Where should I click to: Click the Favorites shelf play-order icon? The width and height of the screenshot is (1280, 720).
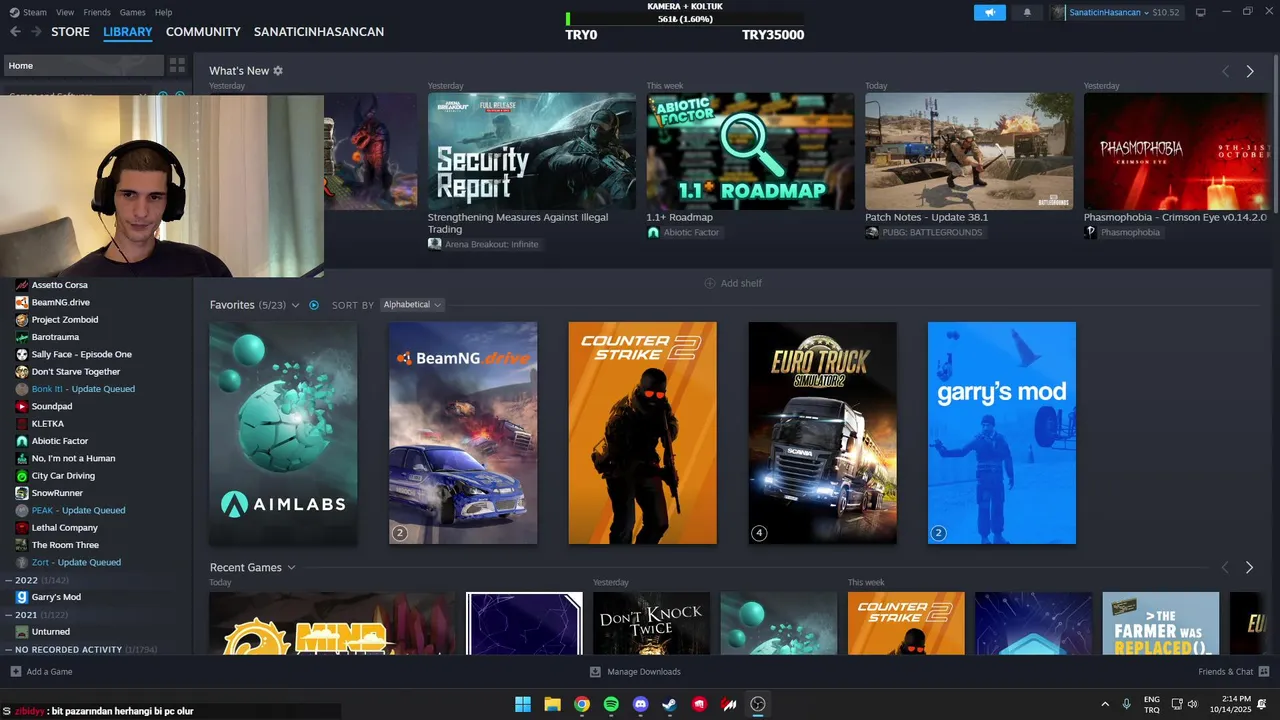[x=314, y=305]
